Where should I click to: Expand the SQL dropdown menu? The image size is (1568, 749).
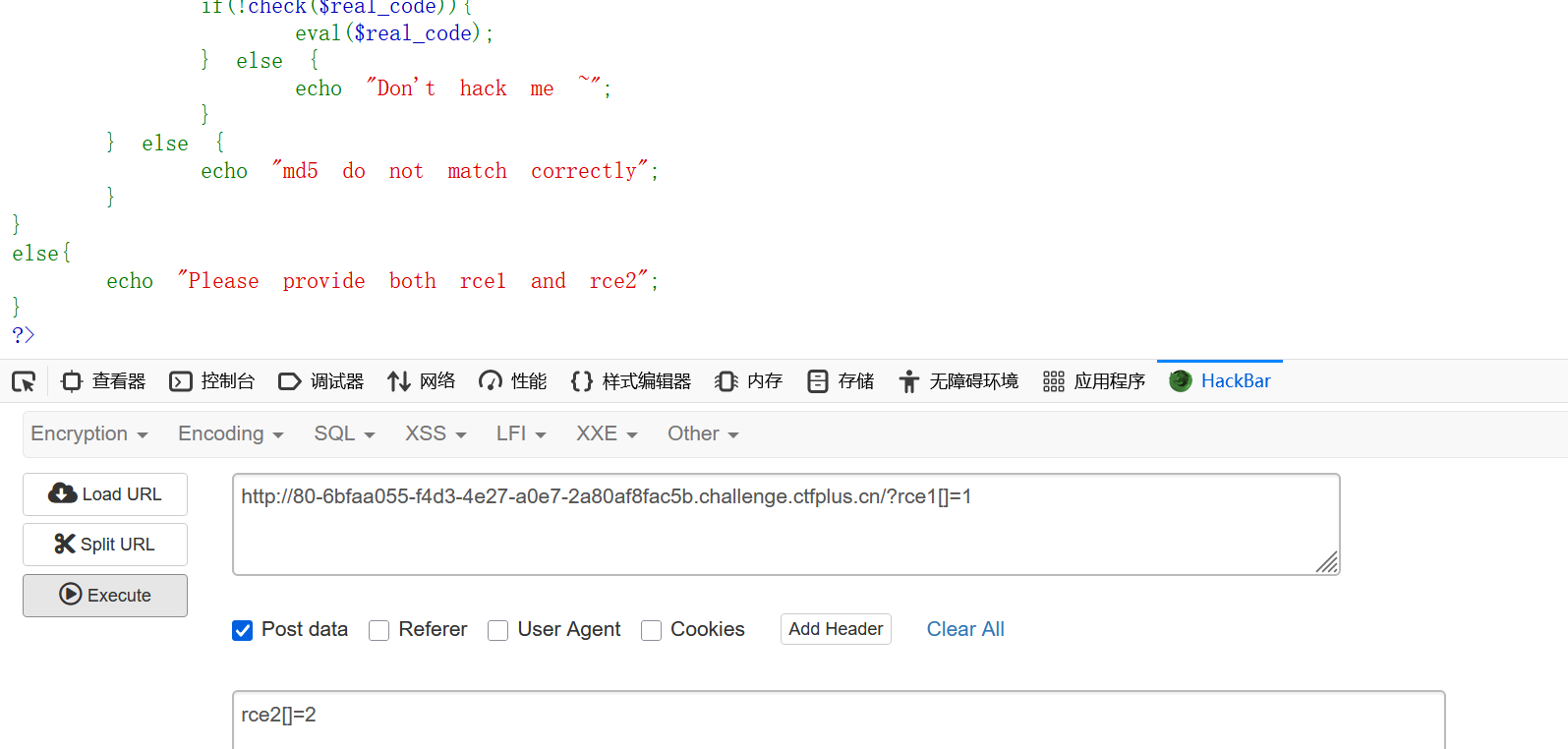344,433
